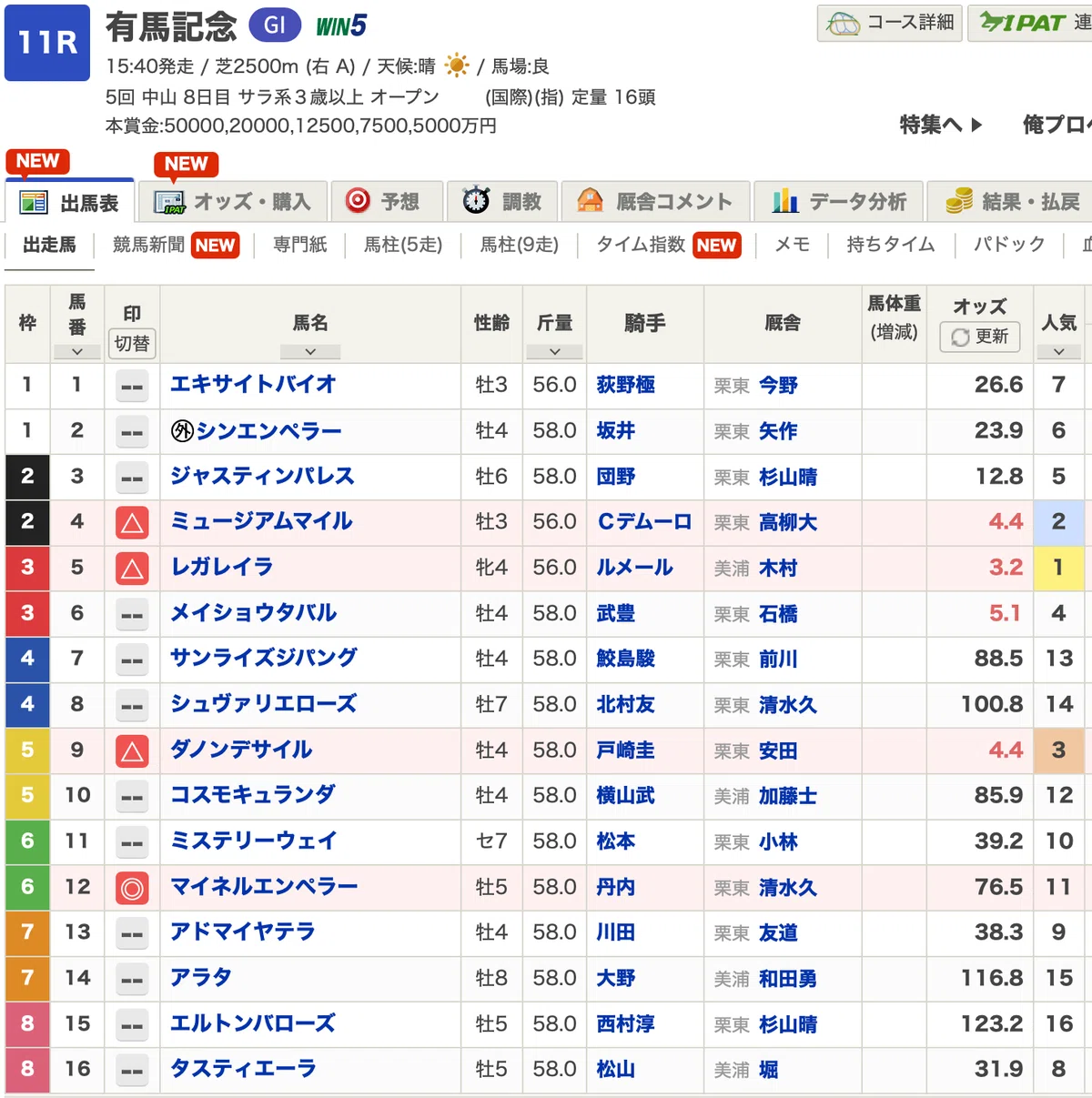Select the 持ちタイム sub-tab
Viewport: 1092px width, 1098px height.
coord(890,245)
